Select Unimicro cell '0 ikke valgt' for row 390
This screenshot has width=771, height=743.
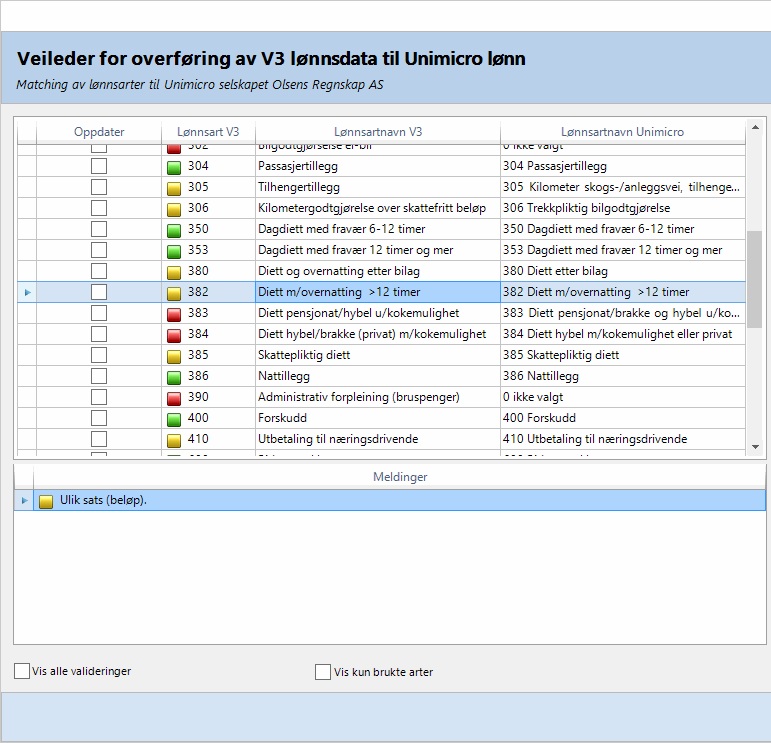point(622,397)
